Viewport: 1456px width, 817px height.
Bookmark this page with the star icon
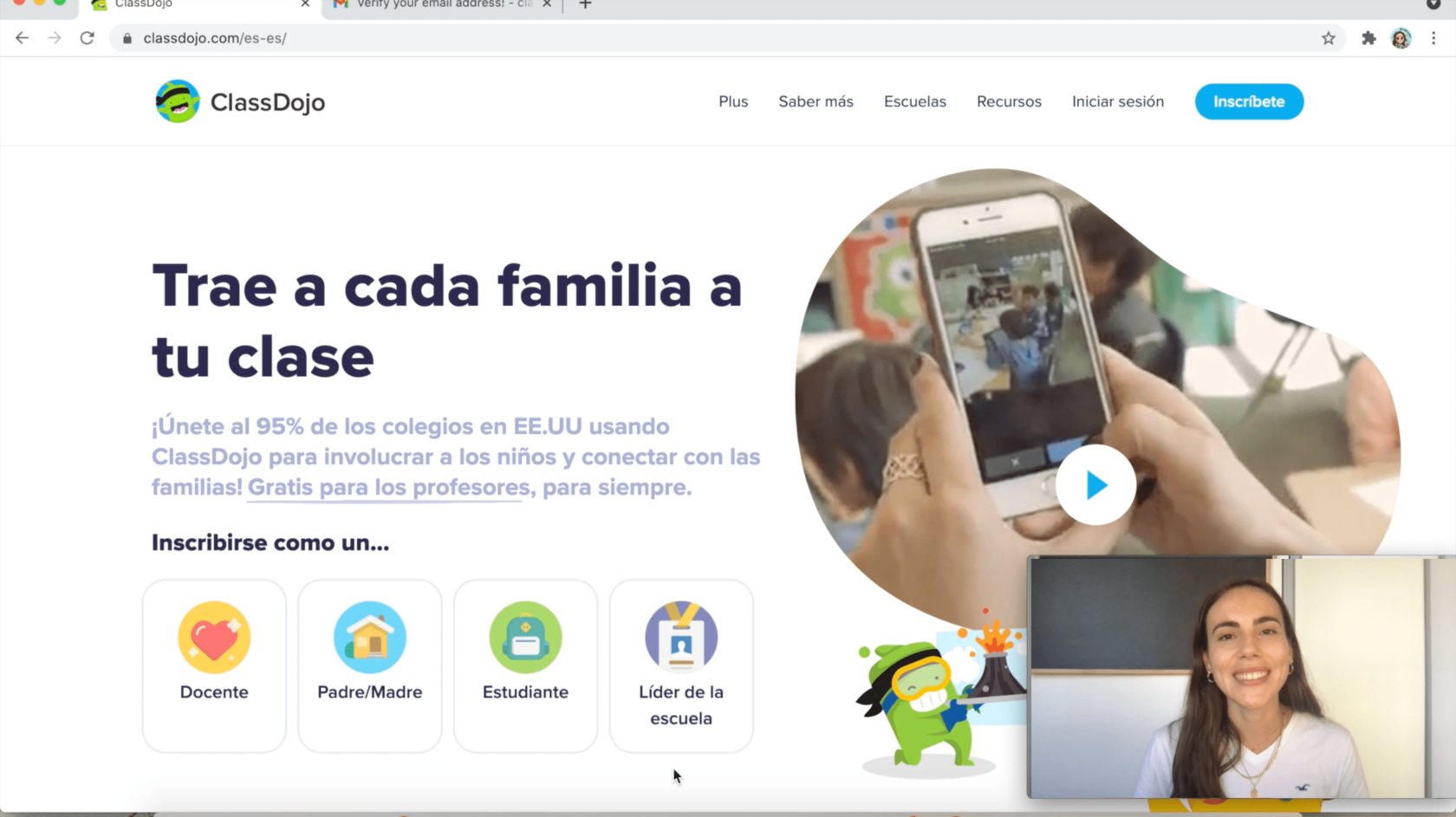[1328, 38]
